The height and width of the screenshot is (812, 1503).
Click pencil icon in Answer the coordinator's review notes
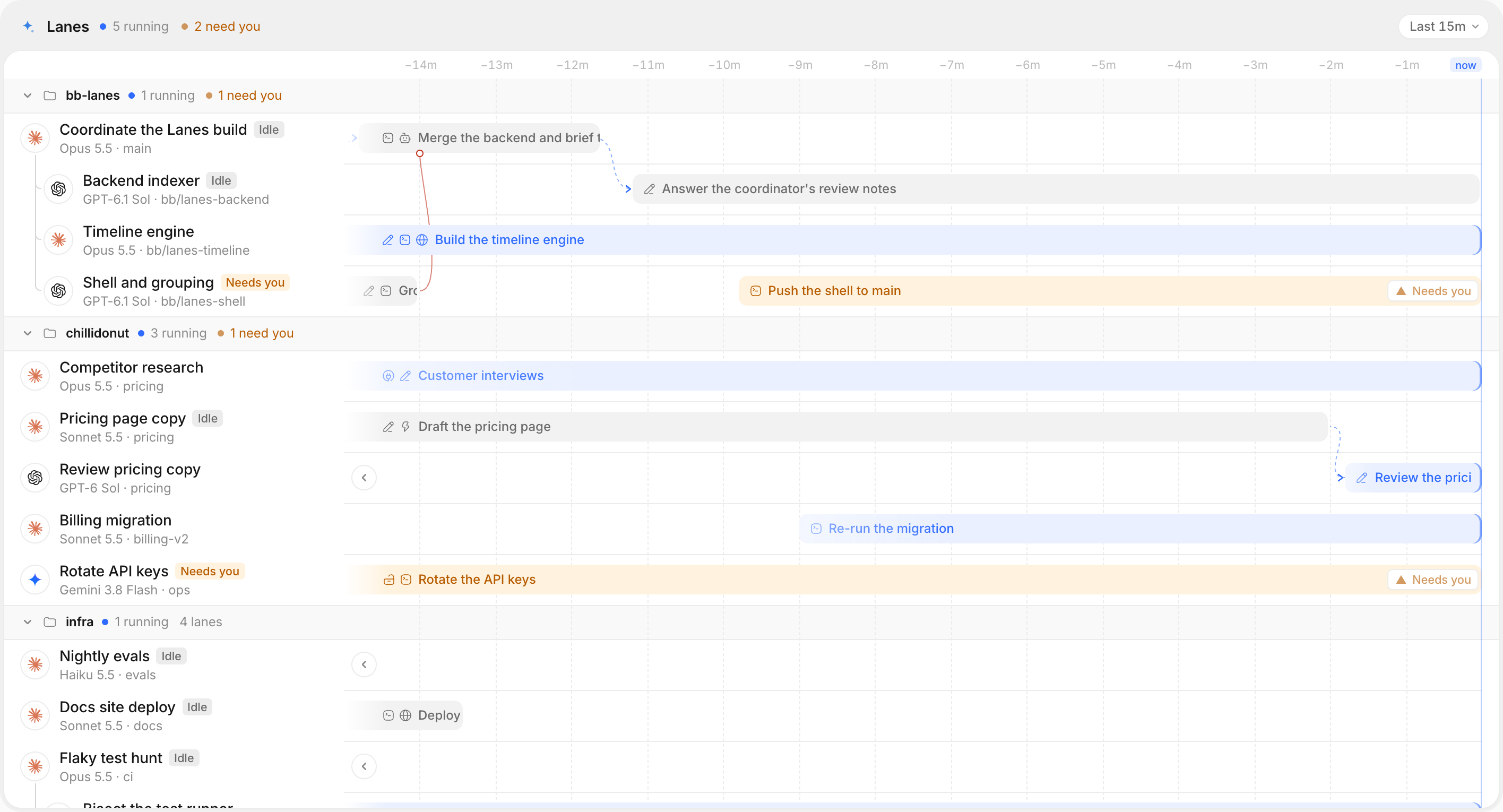click(650, 189)
